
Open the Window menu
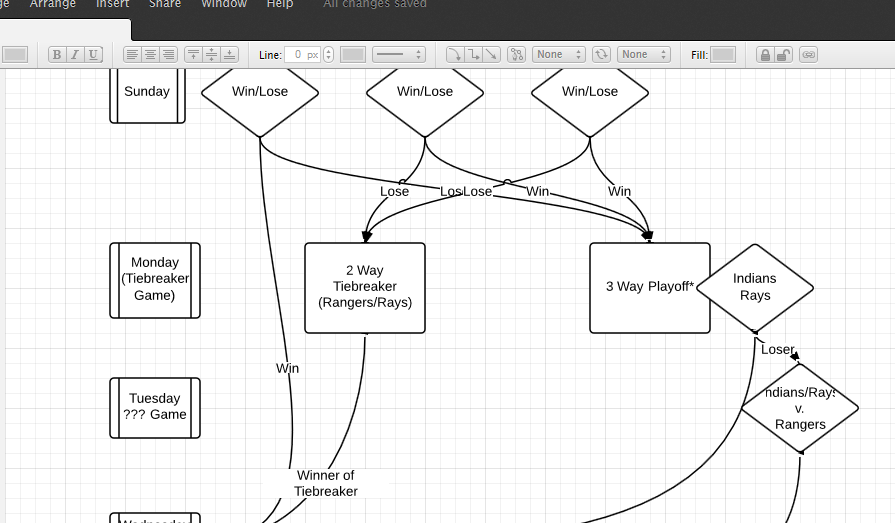tap(224, 4)
